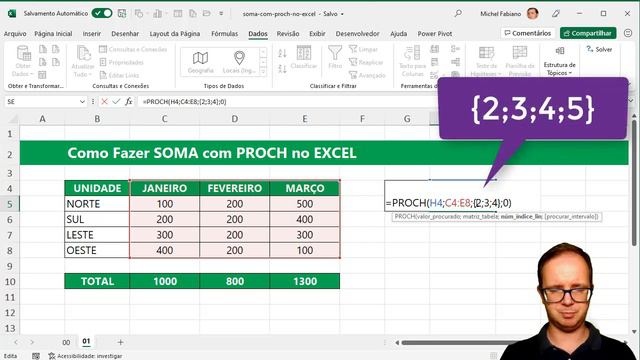Click the Planilha de Previsão icon

tap(520, 53)
